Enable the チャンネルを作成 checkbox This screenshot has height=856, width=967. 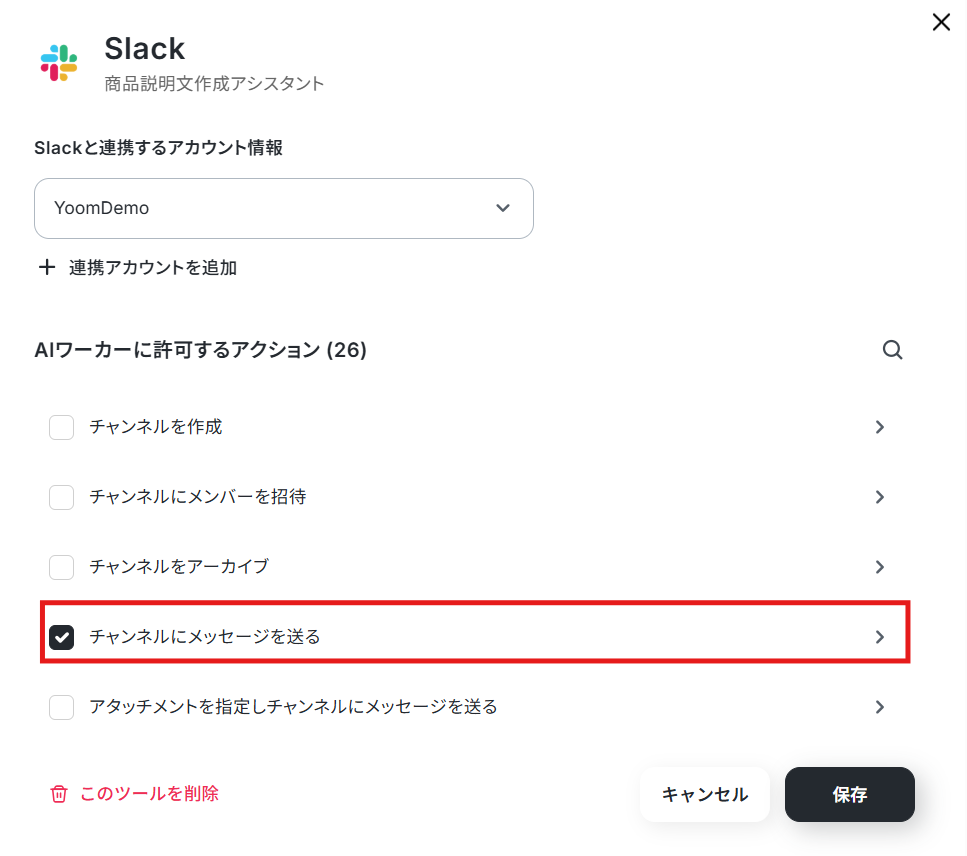[62, 427]
